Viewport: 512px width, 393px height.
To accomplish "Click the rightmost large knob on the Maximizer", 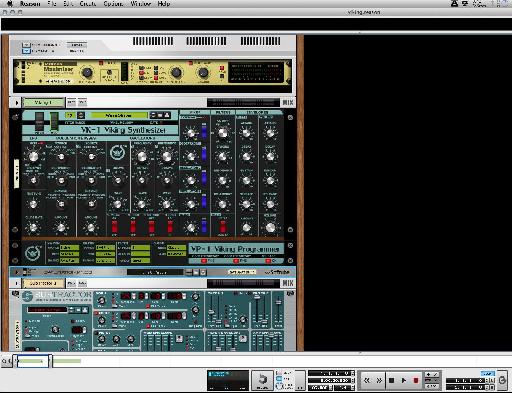I will pyautogui.click(x=203, y=72).
